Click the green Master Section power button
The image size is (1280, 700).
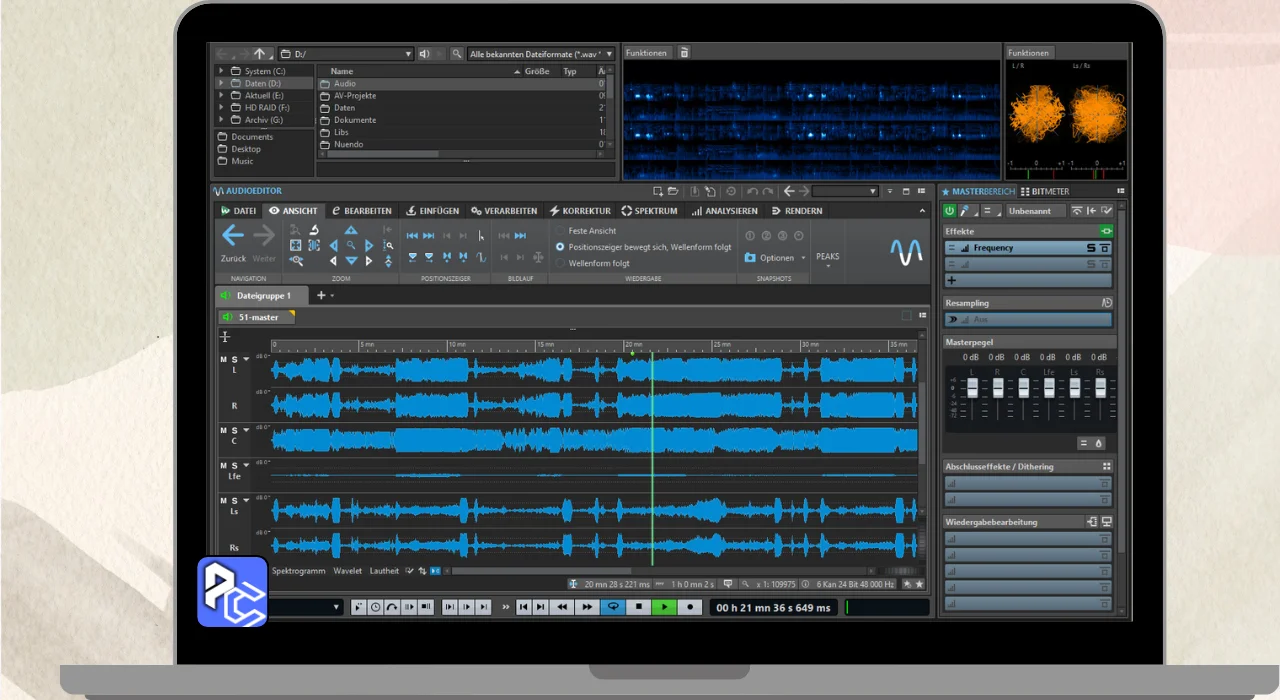(x=949, y=211)
